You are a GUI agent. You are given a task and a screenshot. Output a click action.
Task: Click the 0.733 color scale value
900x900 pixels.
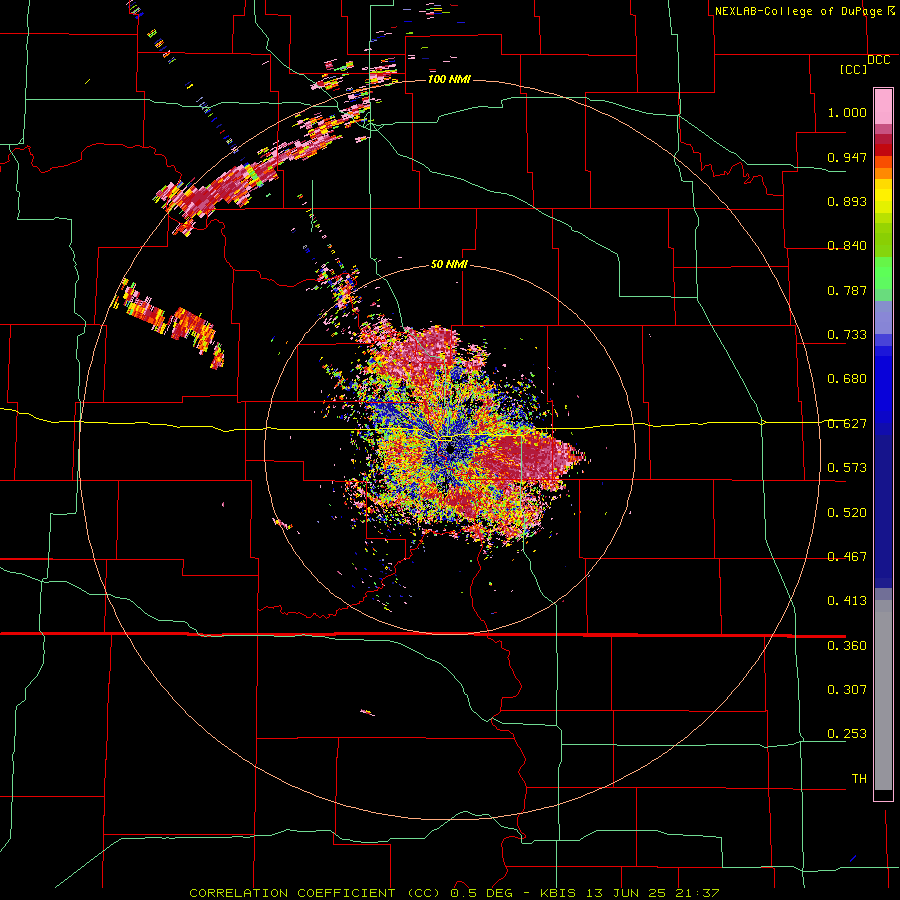[847, 335]
